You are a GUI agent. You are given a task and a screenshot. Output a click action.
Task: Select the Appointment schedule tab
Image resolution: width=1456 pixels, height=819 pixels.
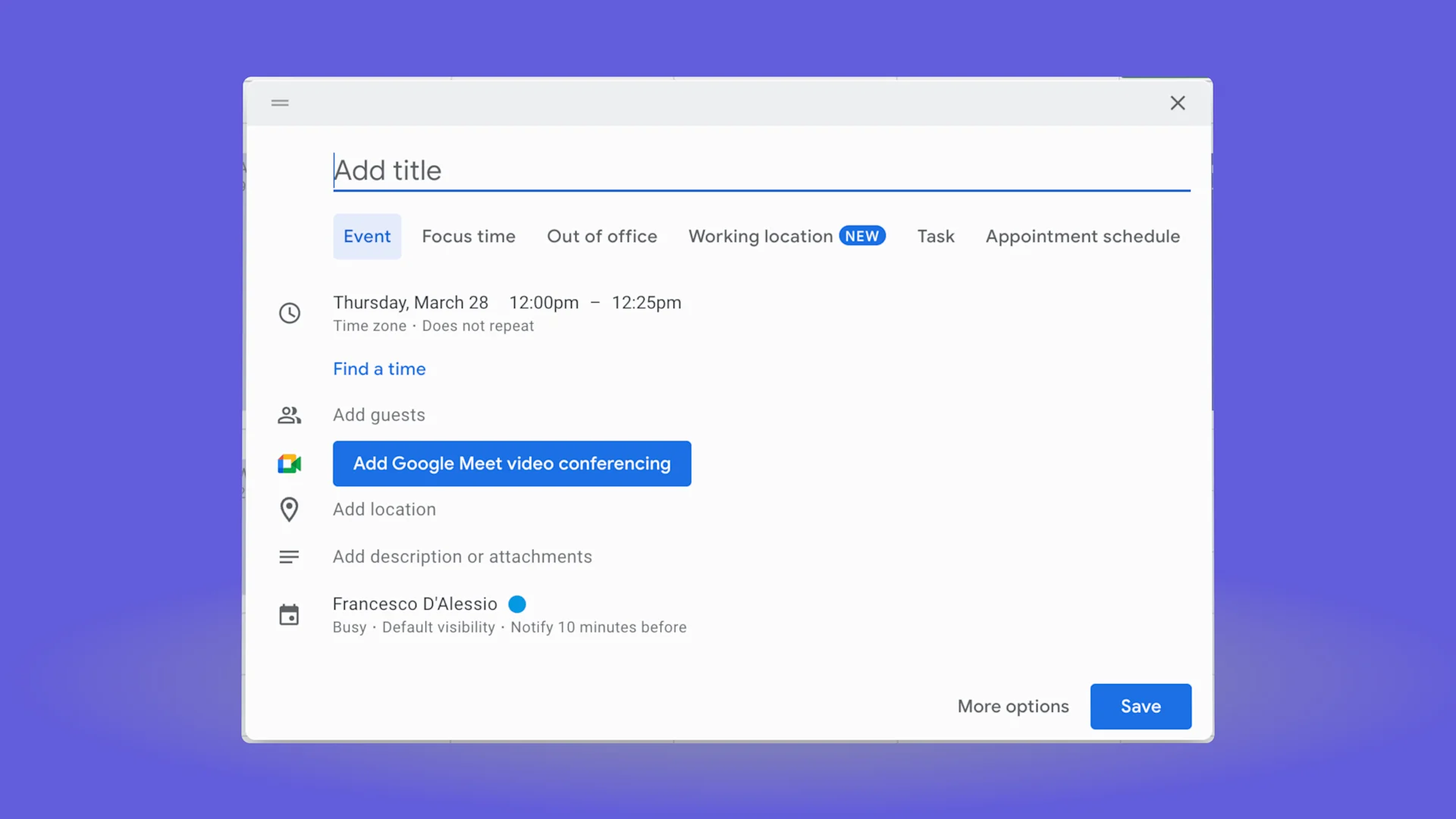(1082, 236)
